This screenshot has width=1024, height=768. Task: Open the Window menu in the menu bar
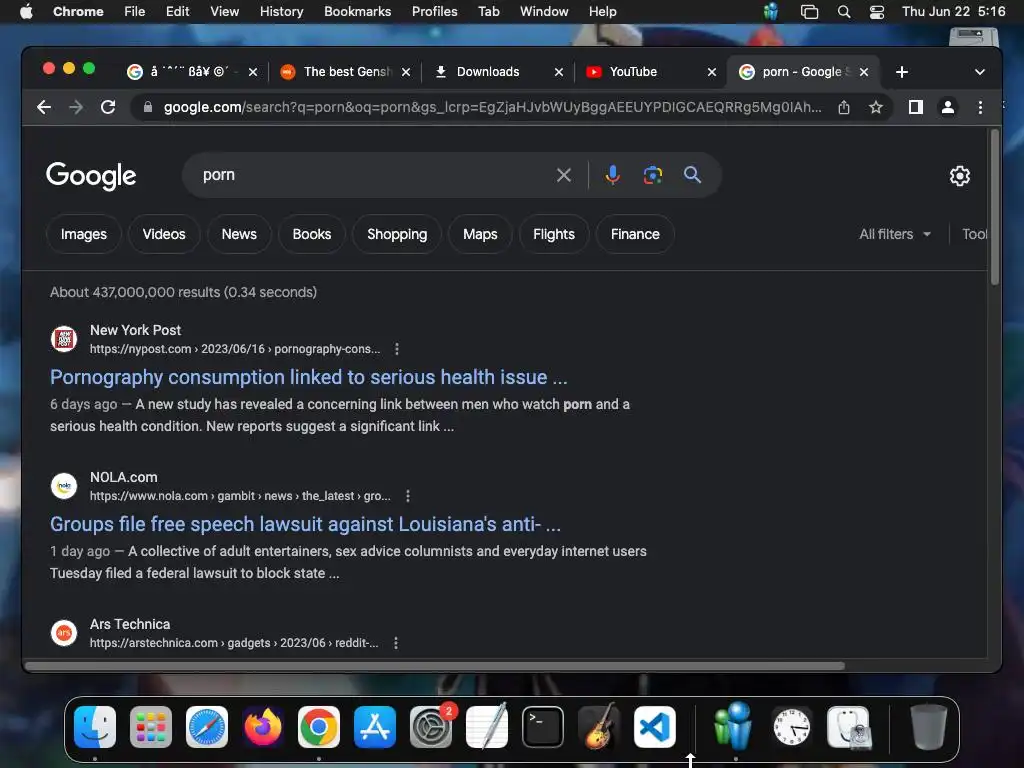[544, 11]
